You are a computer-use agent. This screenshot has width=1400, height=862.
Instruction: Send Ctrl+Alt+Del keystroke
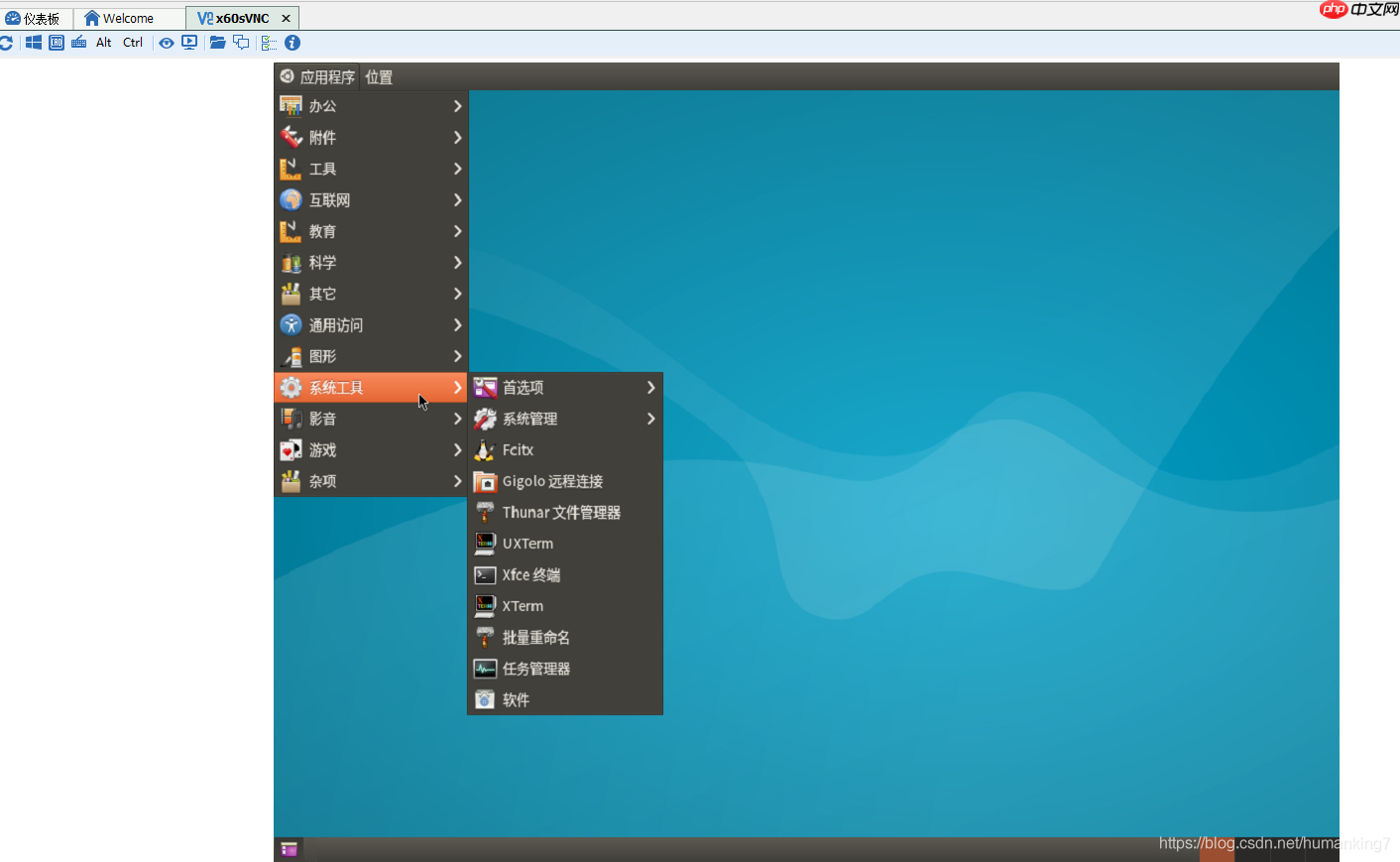[56, 43]
